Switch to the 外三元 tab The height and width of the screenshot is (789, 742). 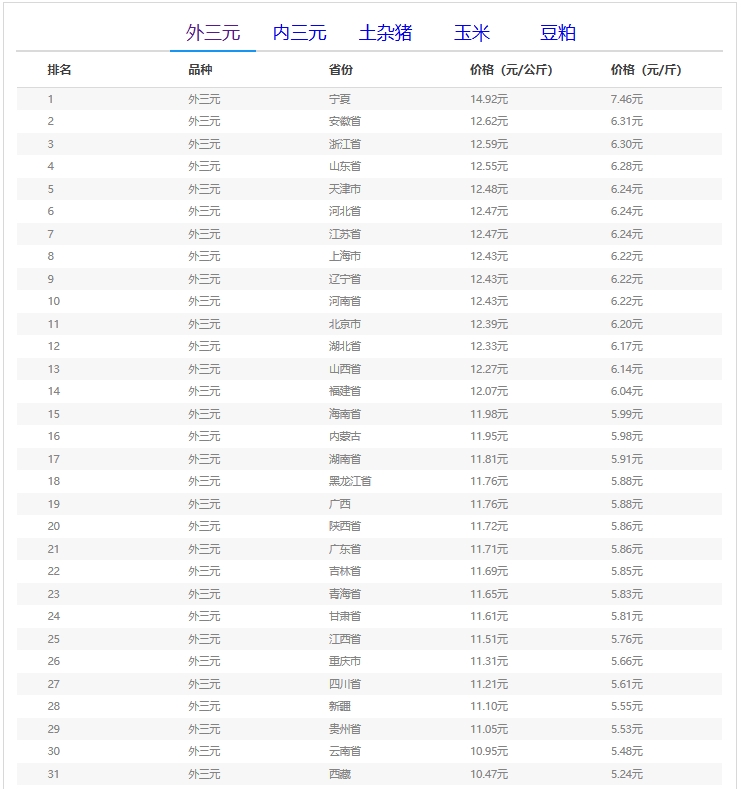(213, 33)
